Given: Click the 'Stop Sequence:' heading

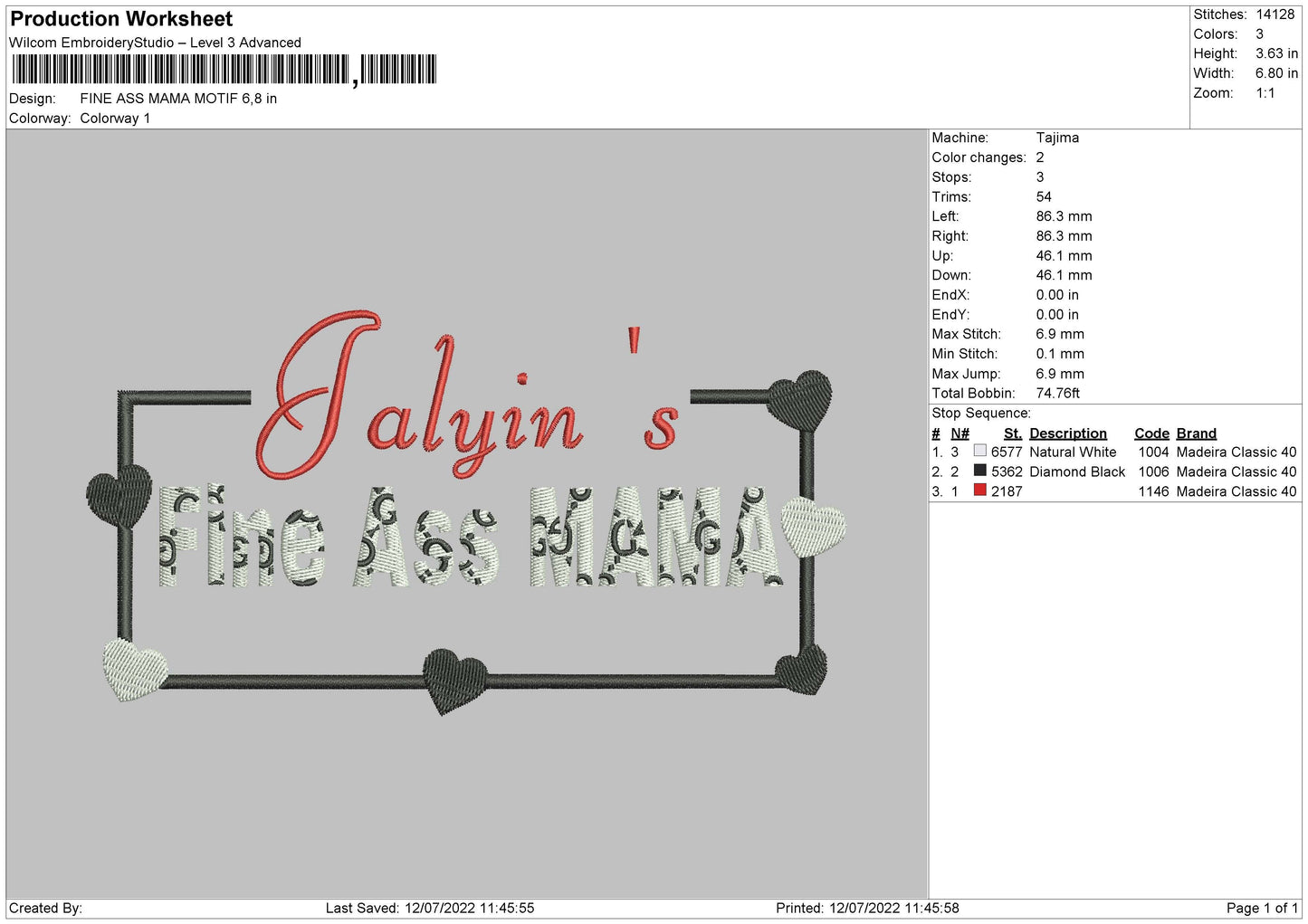Looking at the screenshot, I should (x=981, y=414).
